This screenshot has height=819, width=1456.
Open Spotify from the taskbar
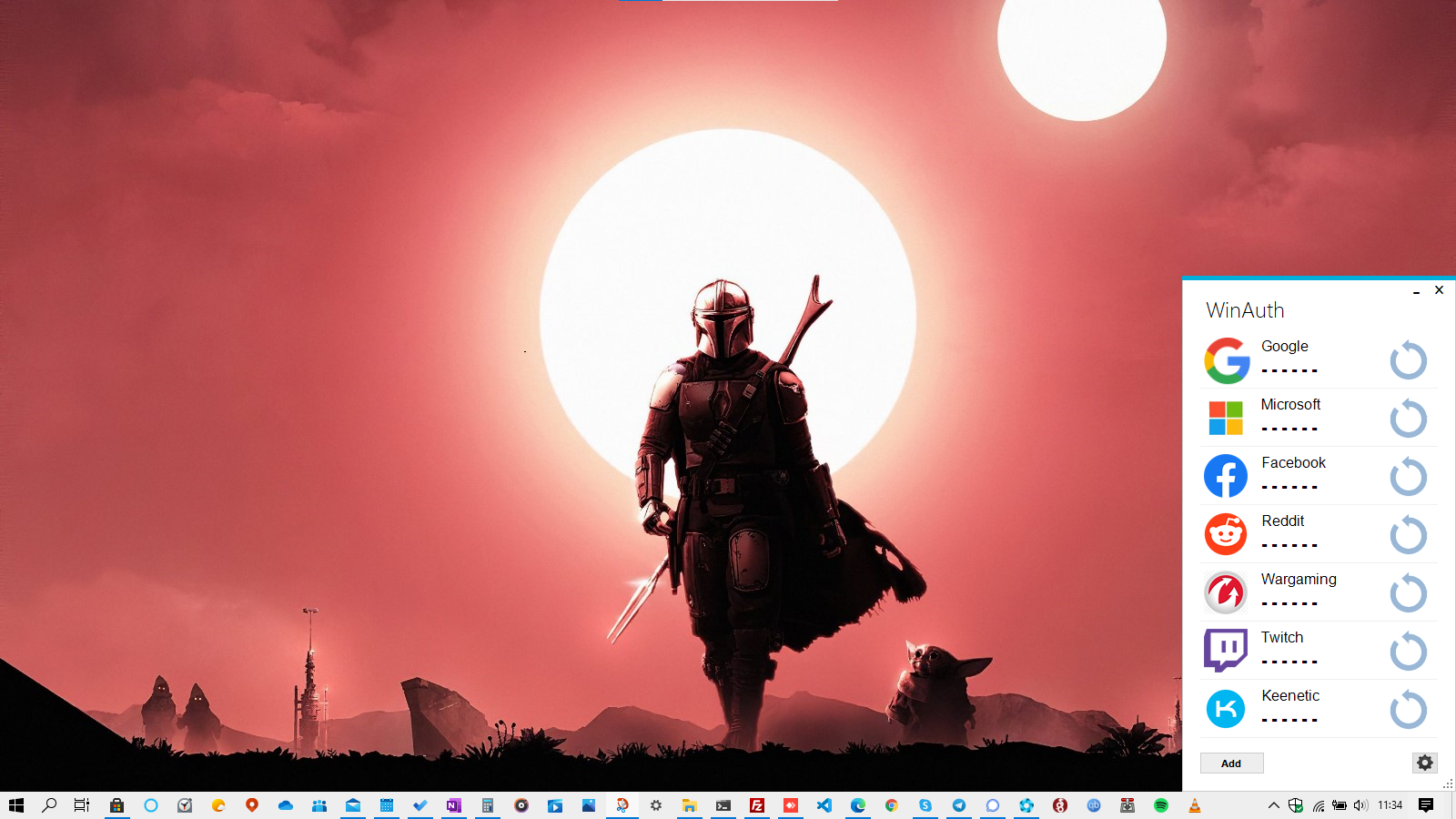[x=1161, y=805]
